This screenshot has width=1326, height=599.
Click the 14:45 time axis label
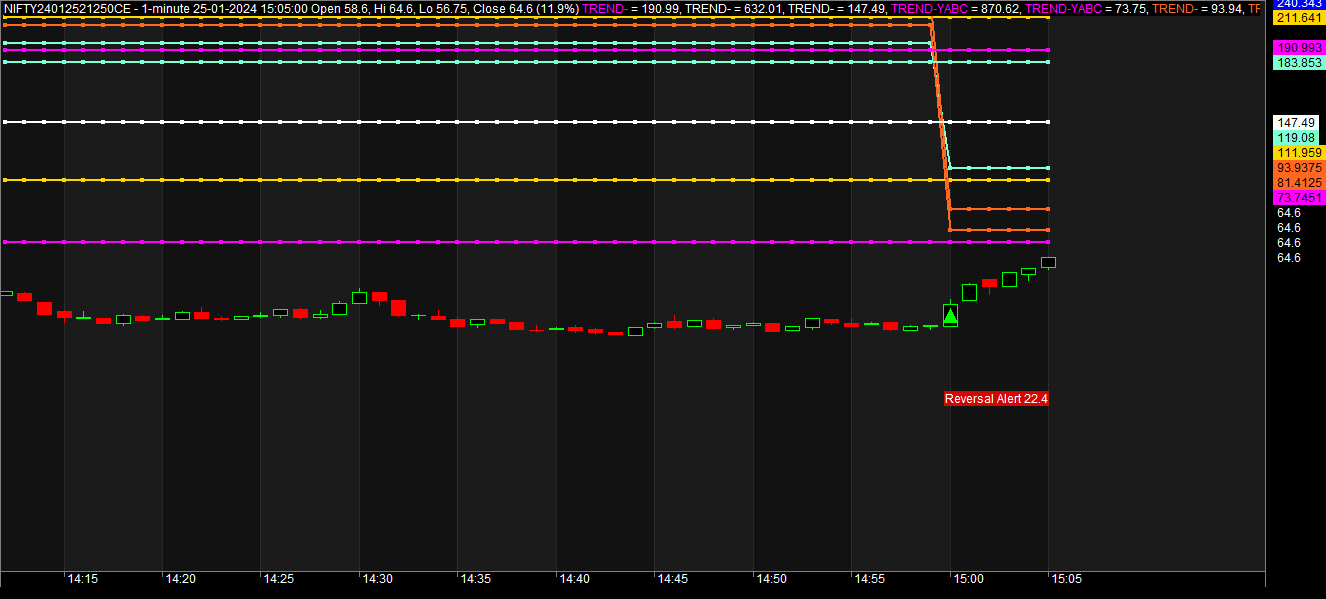672,579
